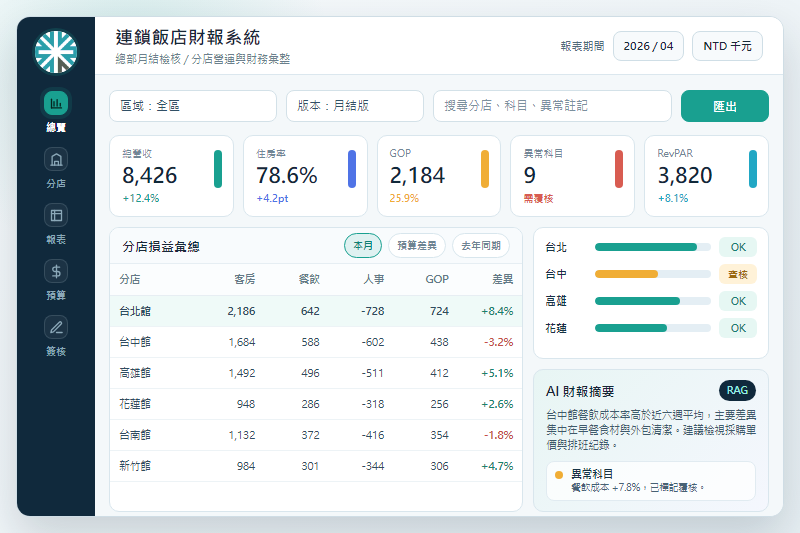Open the 報表 reports table icon
Viewport: 800px width, 533px height.
click(x=56, y=216)
